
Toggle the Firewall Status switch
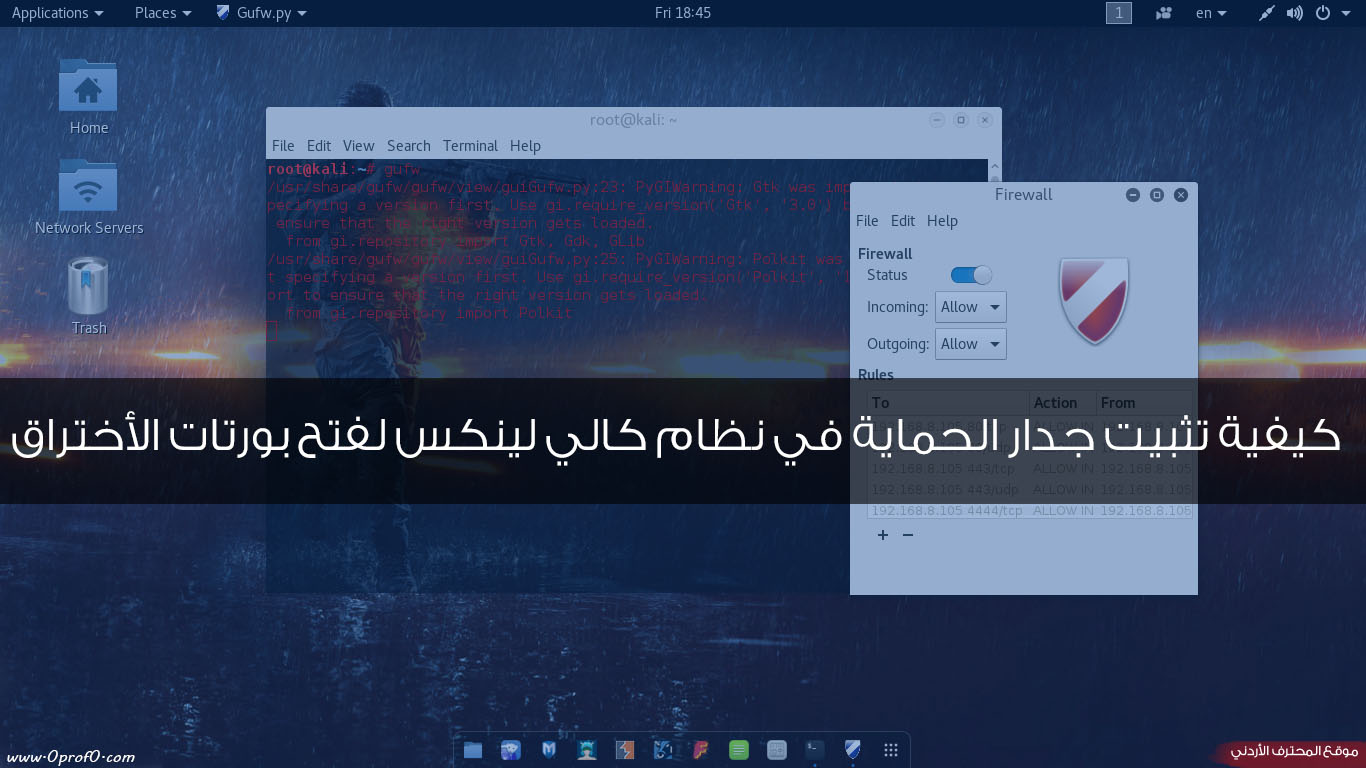click(x=971, y=275)
